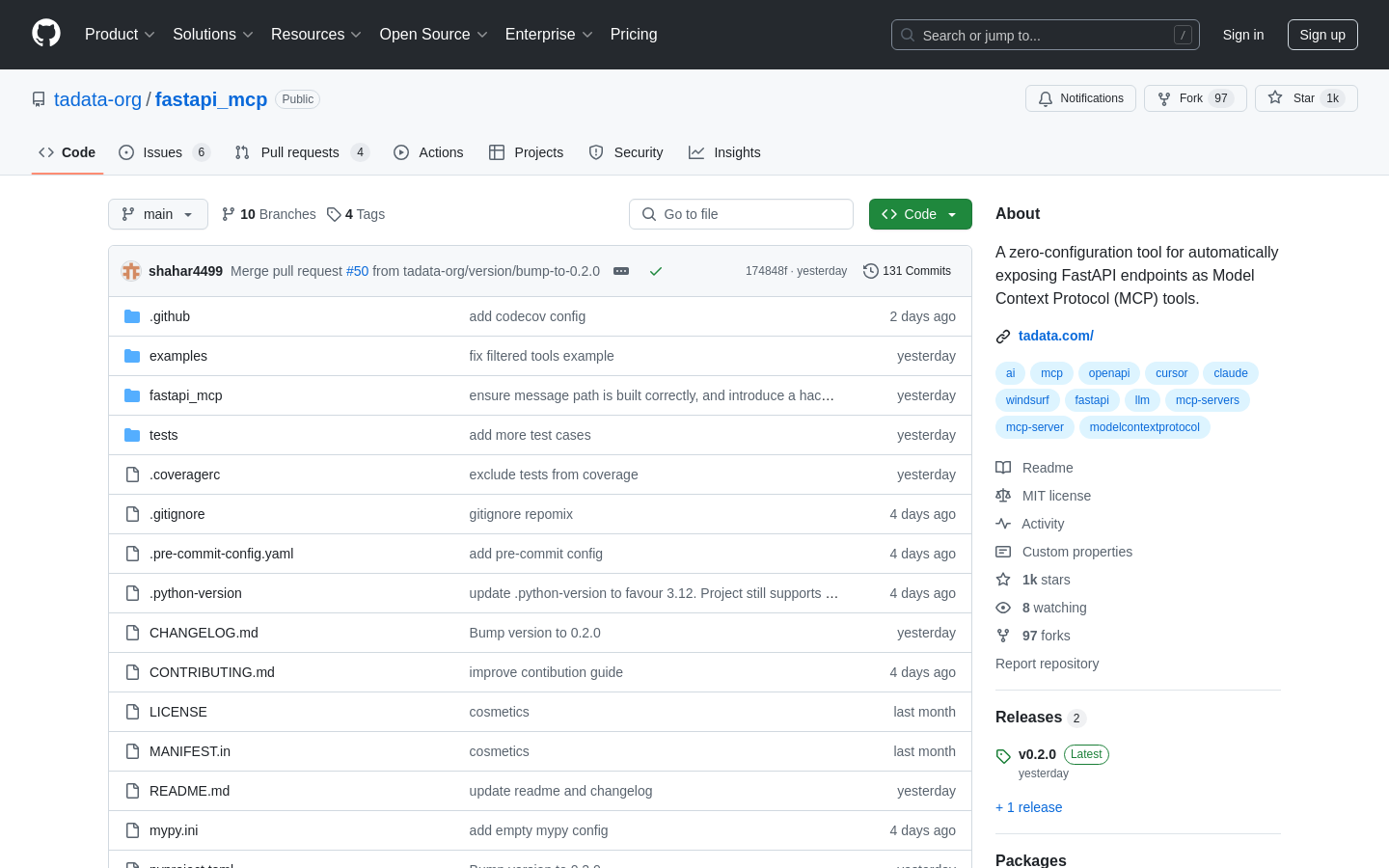Open the green Code dropdown
The image size is (1389, 868).
tap(920, 214)
